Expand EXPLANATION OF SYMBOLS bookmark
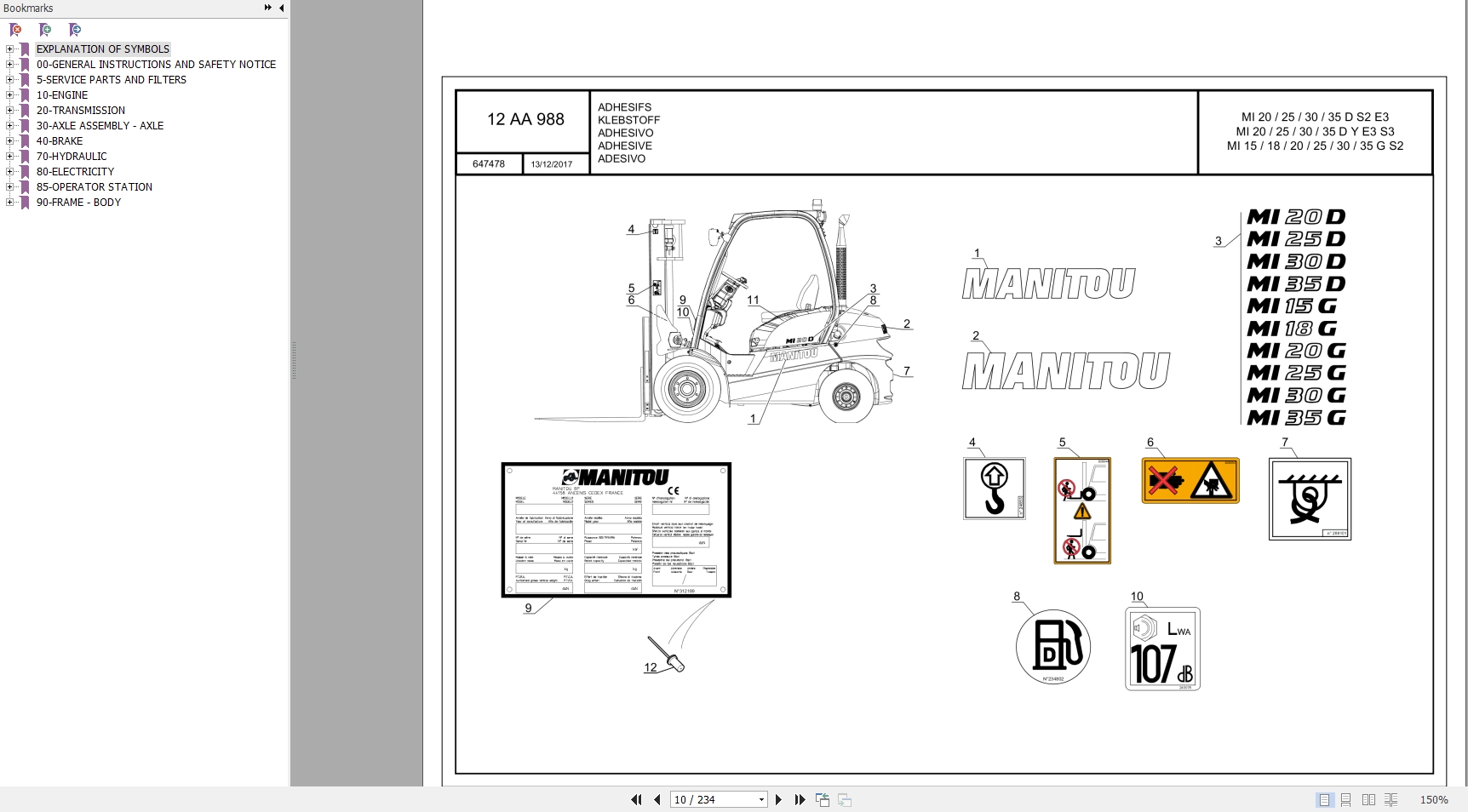The image size is (1468, 812). pos(9,49)
